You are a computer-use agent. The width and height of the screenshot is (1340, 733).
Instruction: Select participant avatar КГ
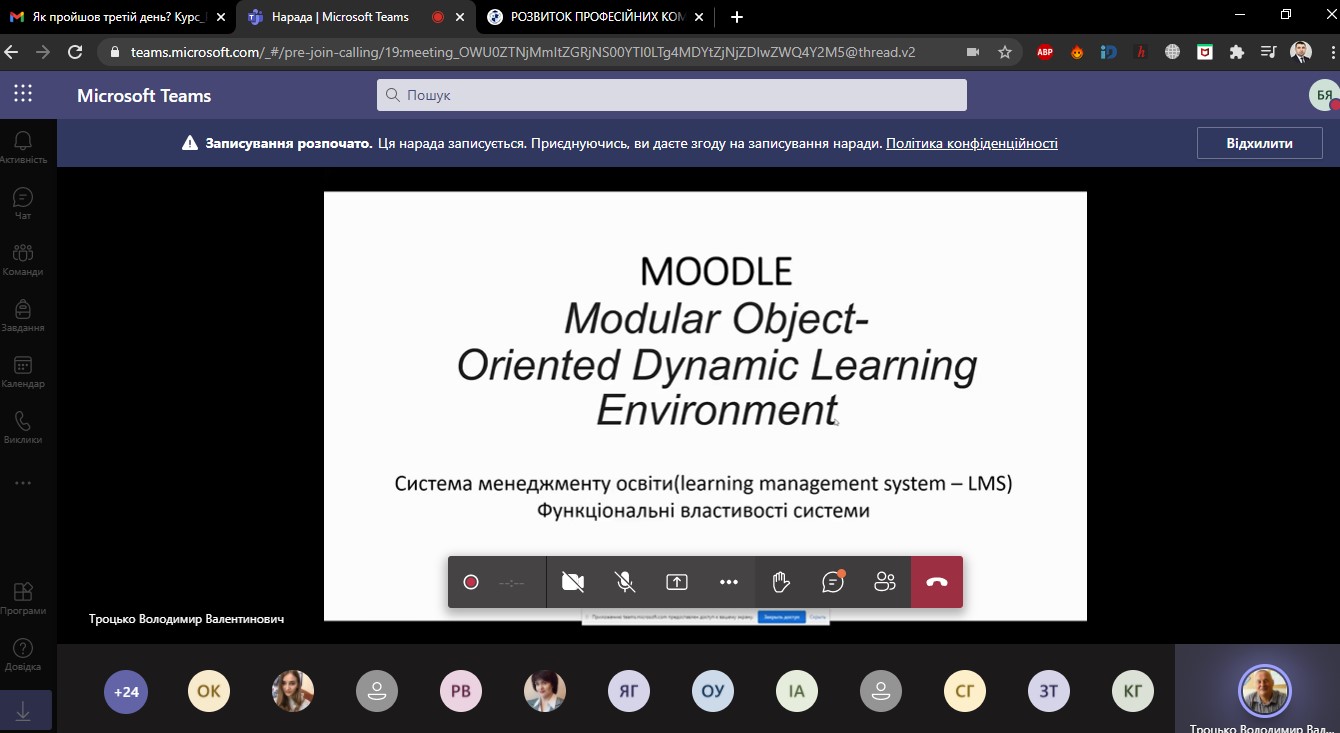pos(1133,691)
